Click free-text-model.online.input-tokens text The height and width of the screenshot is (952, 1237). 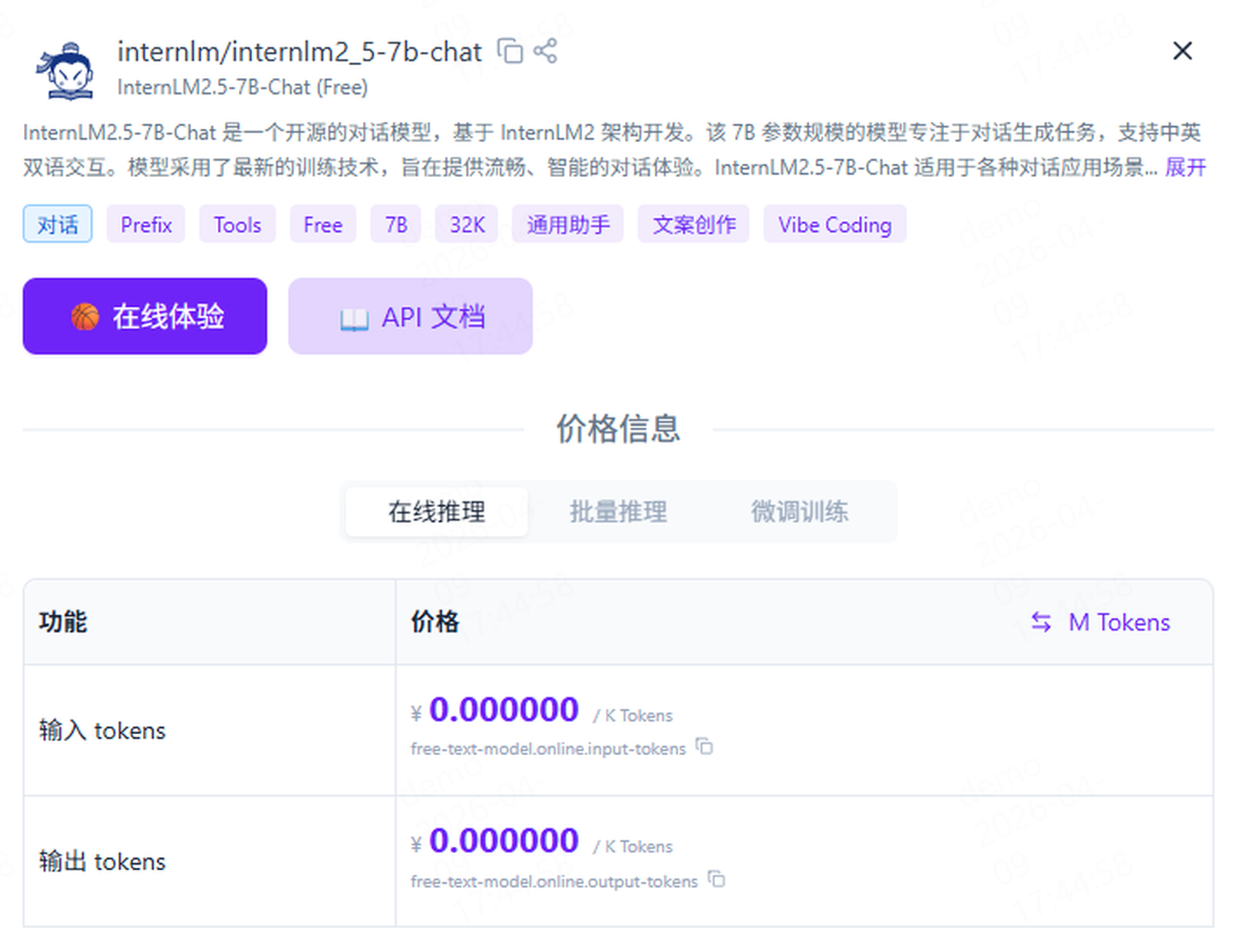[548, 749]
